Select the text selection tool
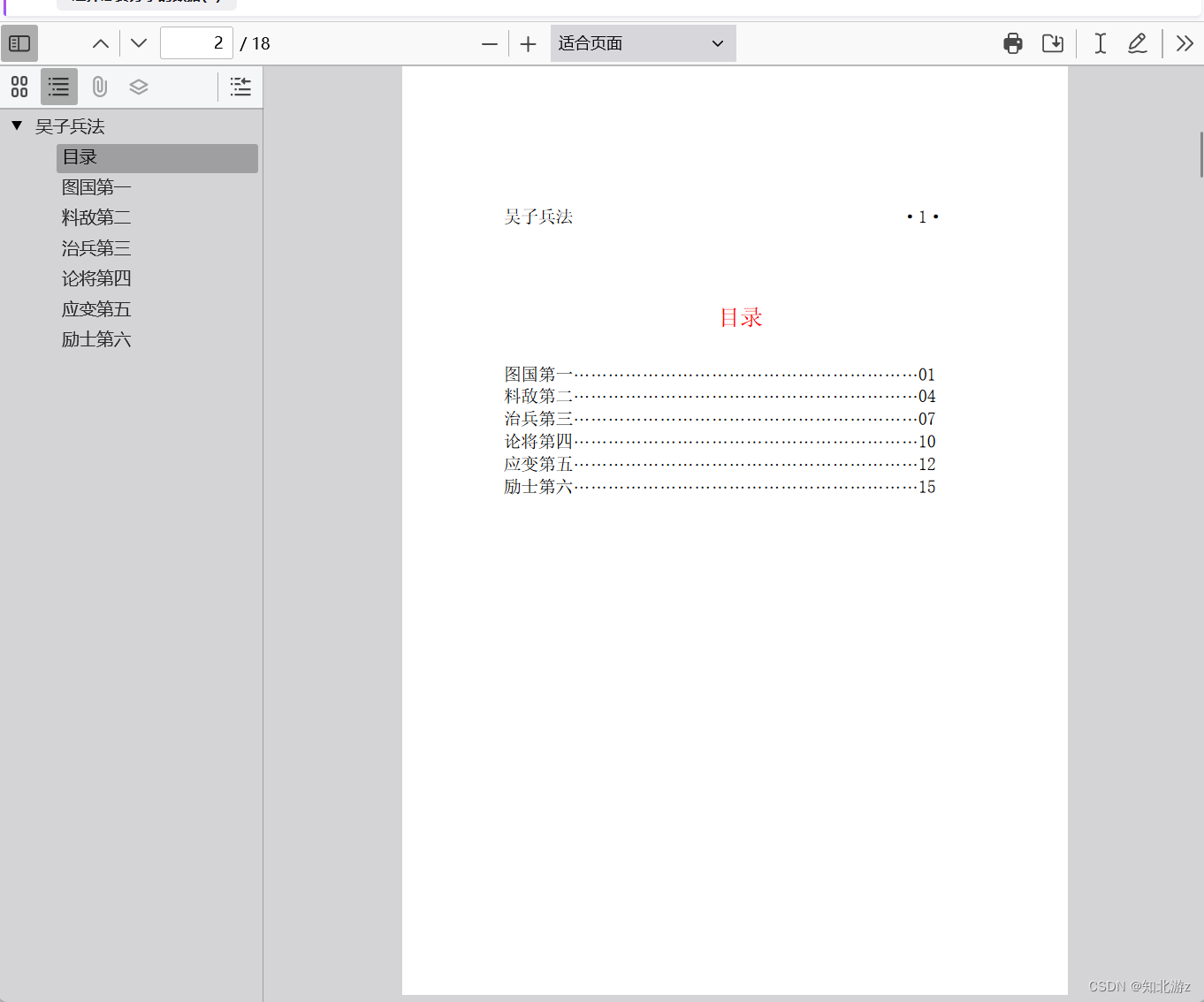Screen dimensions: 1204x1002 [x=1100, y=43]
